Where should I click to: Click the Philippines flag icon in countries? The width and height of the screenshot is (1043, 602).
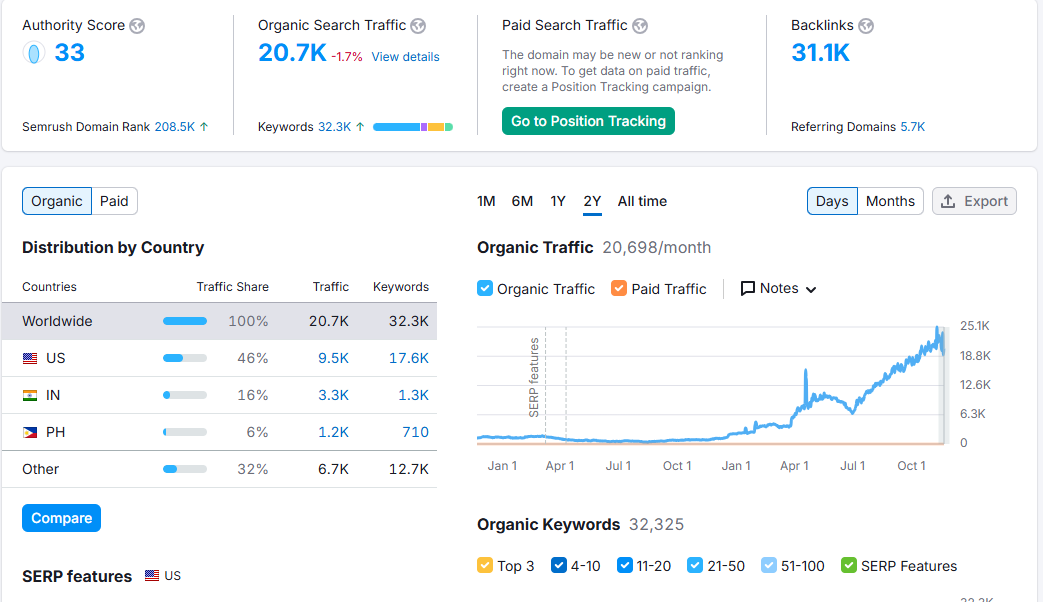point(30,432)
